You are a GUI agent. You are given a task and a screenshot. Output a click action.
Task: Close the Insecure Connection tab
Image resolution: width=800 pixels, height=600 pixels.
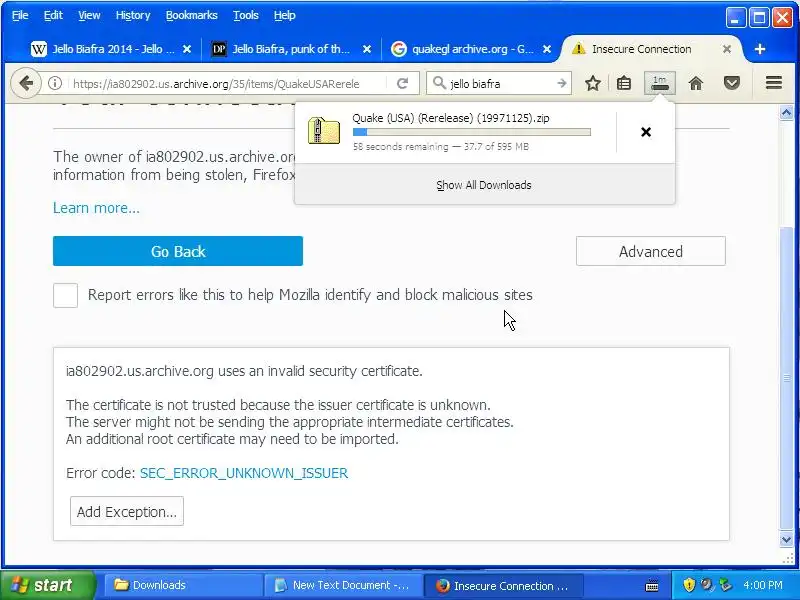pos(727,49)
